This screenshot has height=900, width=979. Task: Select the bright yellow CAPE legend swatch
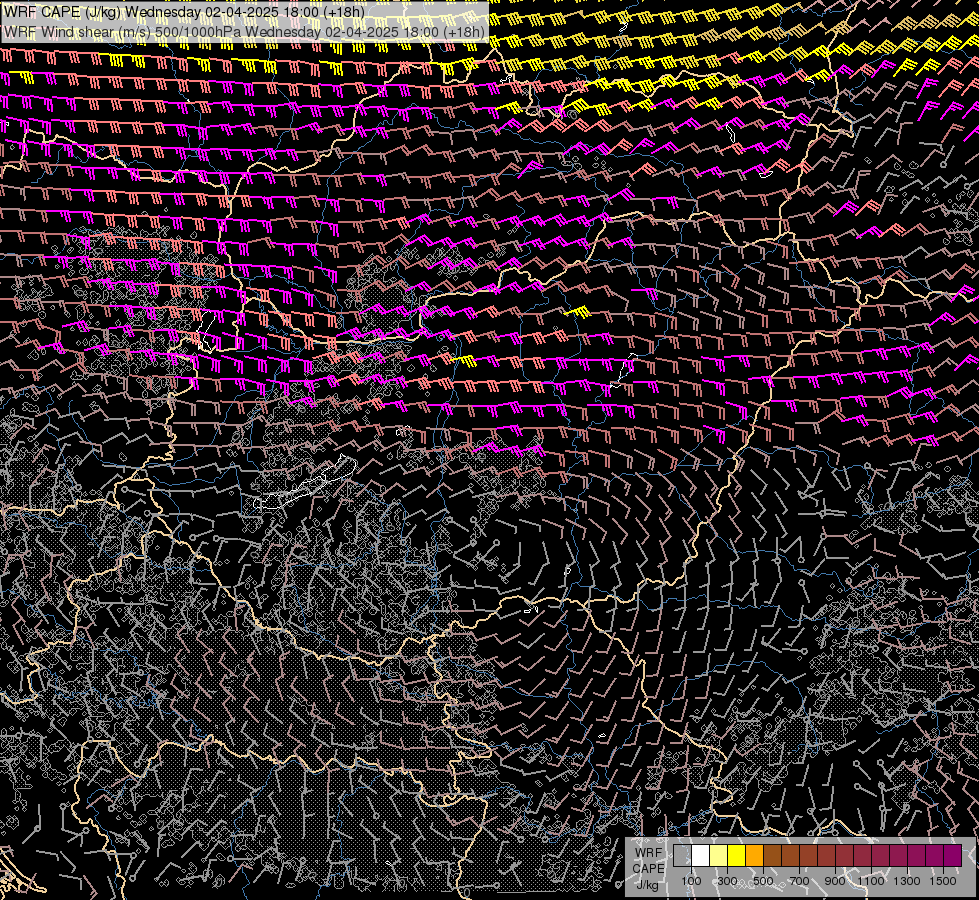737,855
